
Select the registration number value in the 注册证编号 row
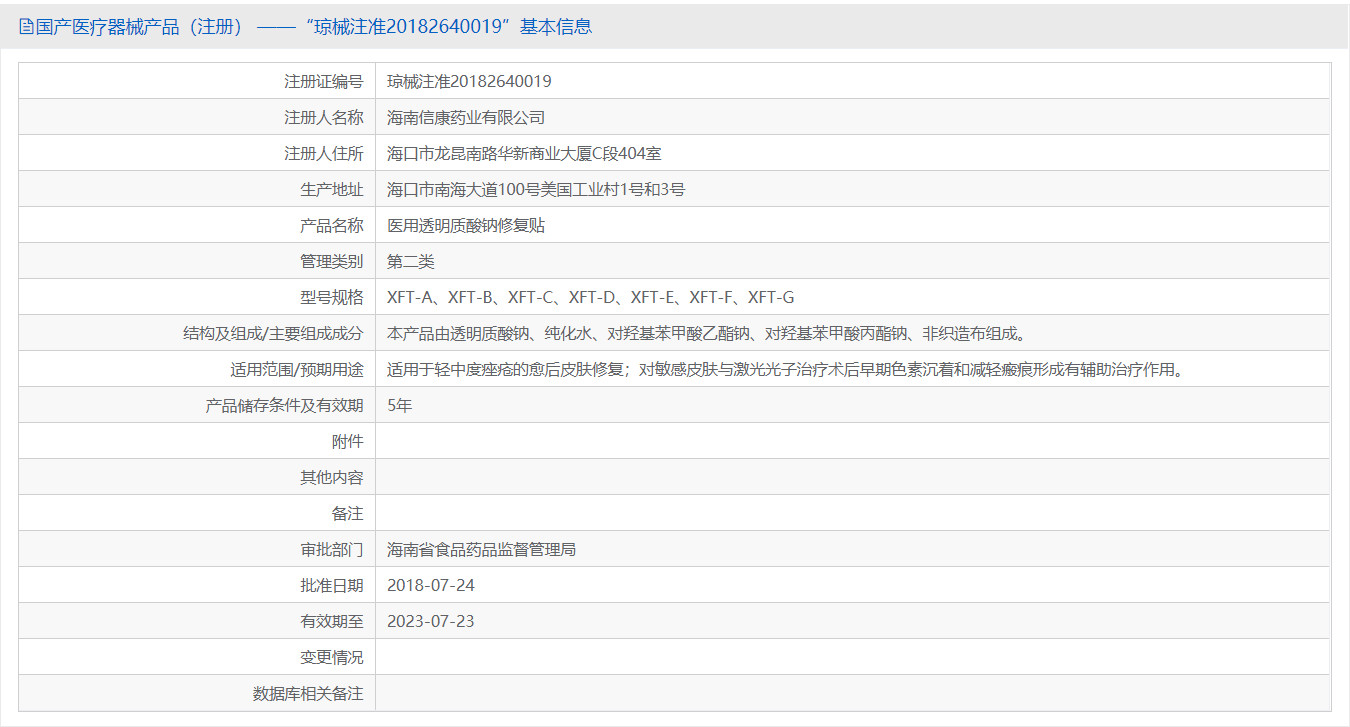point(469,81)
